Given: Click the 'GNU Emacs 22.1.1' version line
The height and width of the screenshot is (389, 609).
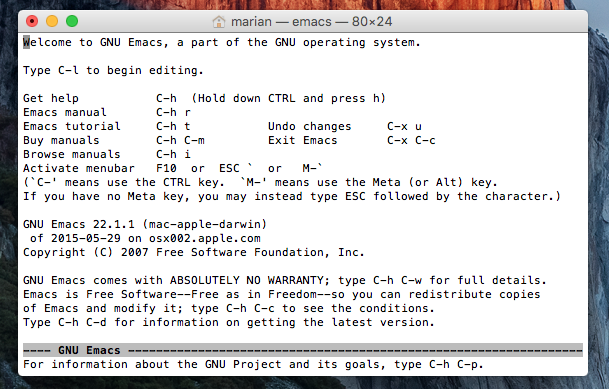Looking at the screenshot, I should pos(145,224).
